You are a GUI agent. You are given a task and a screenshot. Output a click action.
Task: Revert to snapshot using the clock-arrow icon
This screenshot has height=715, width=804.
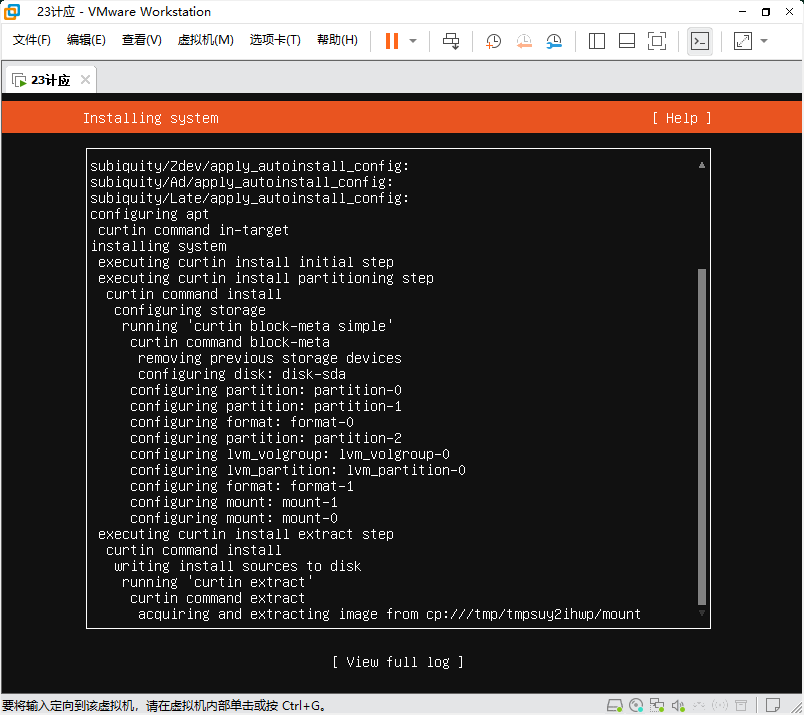point(524,41)
